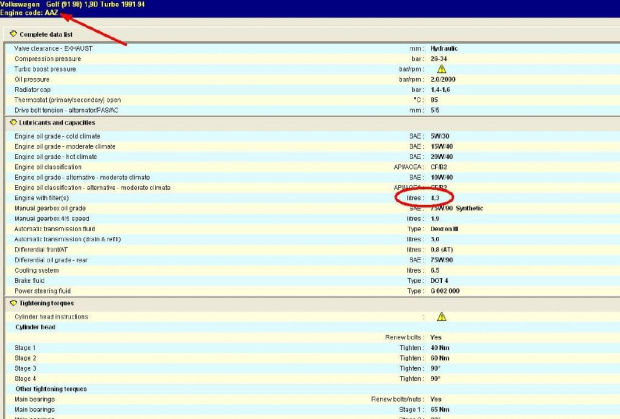Click the Turbo boost pressure label
This screenshot has width=620, height=419.
tap(45, 69)
